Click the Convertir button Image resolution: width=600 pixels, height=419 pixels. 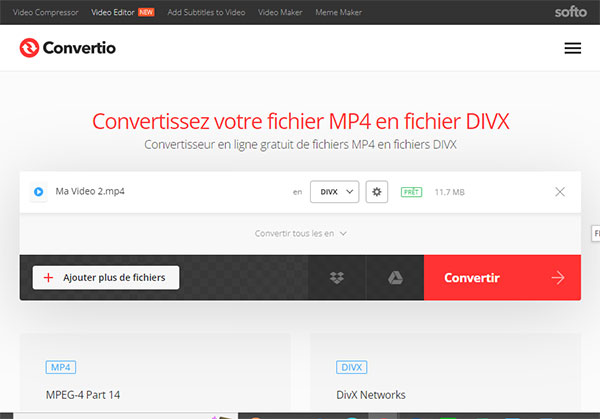502,277
